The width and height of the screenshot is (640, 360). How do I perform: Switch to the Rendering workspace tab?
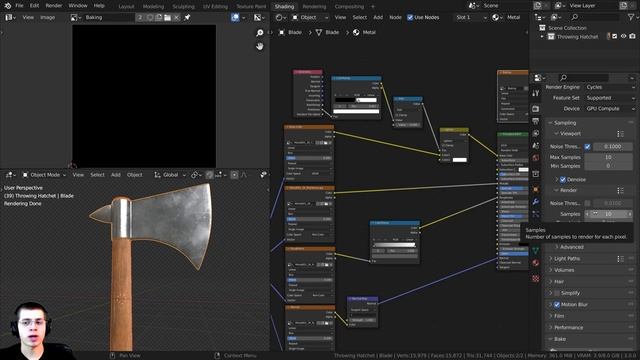[x=314, y=7]
